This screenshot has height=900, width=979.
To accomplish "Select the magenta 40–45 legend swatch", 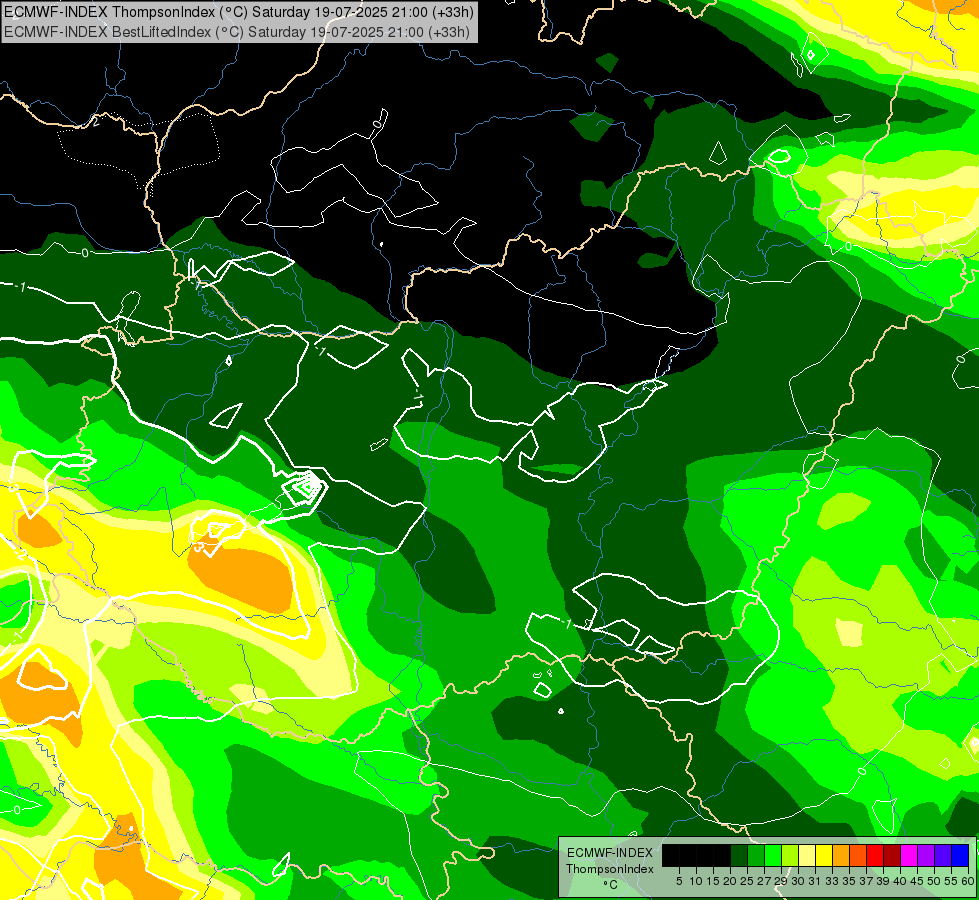I will point(909,855).
